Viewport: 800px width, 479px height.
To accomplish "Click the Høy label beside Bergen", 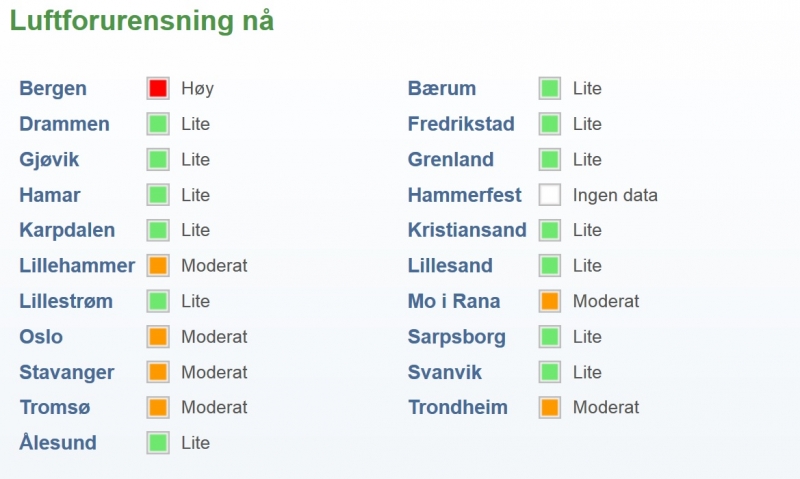I will pyautogui.click(x=197, y=89).
